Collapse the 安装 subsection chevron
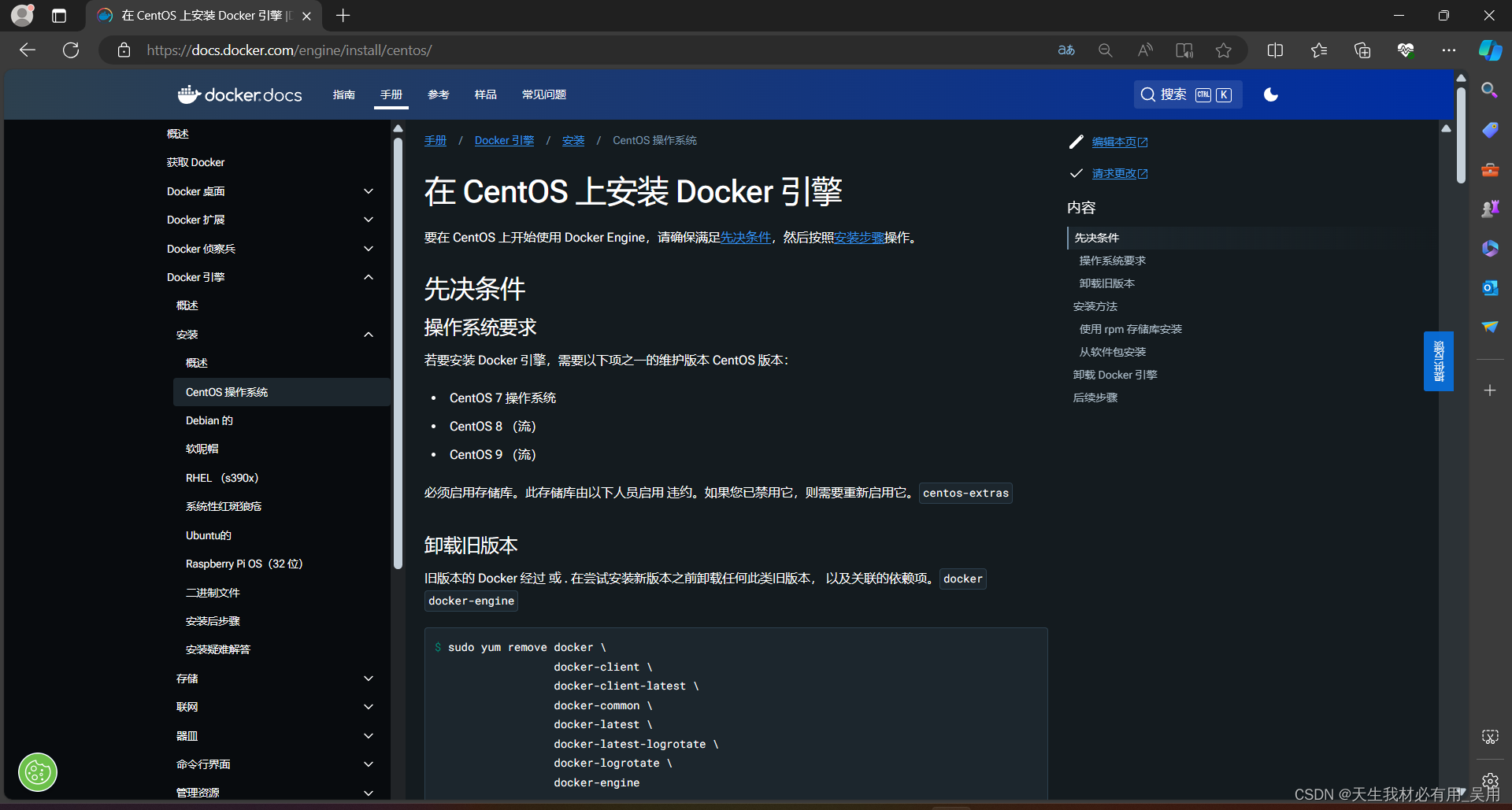This screenshot has width=1512, height=810. (368, 335)
